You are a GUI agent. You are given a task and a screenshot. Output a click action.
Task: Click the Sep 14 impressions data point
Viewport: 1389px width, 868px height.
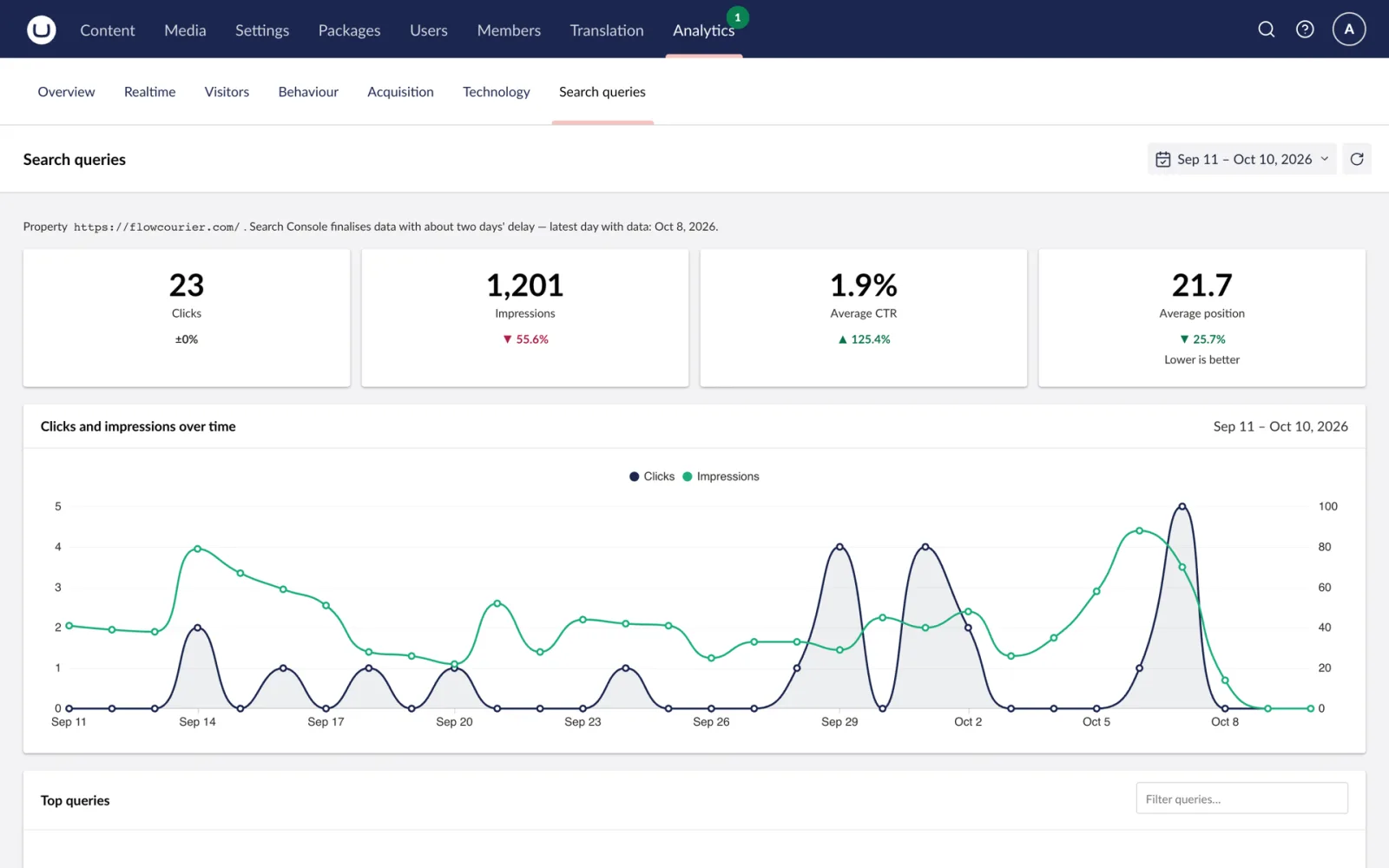pos(198,549)
